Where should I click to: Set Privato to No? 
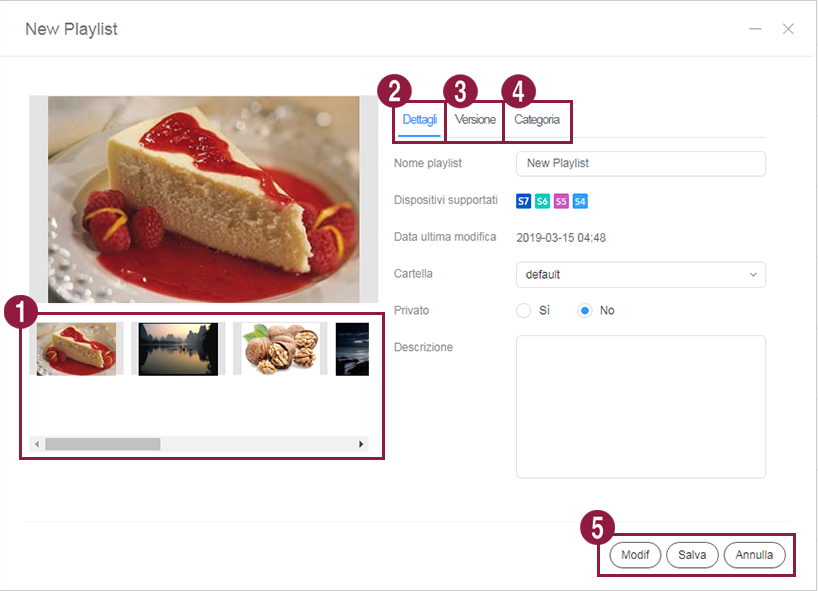(585, 311)
